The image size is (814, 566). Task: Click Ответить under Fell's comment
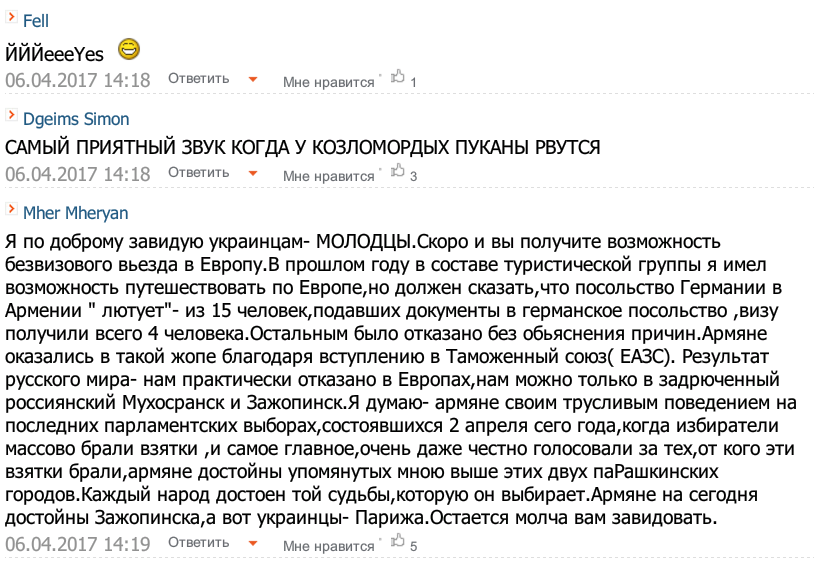coord(198,79)
